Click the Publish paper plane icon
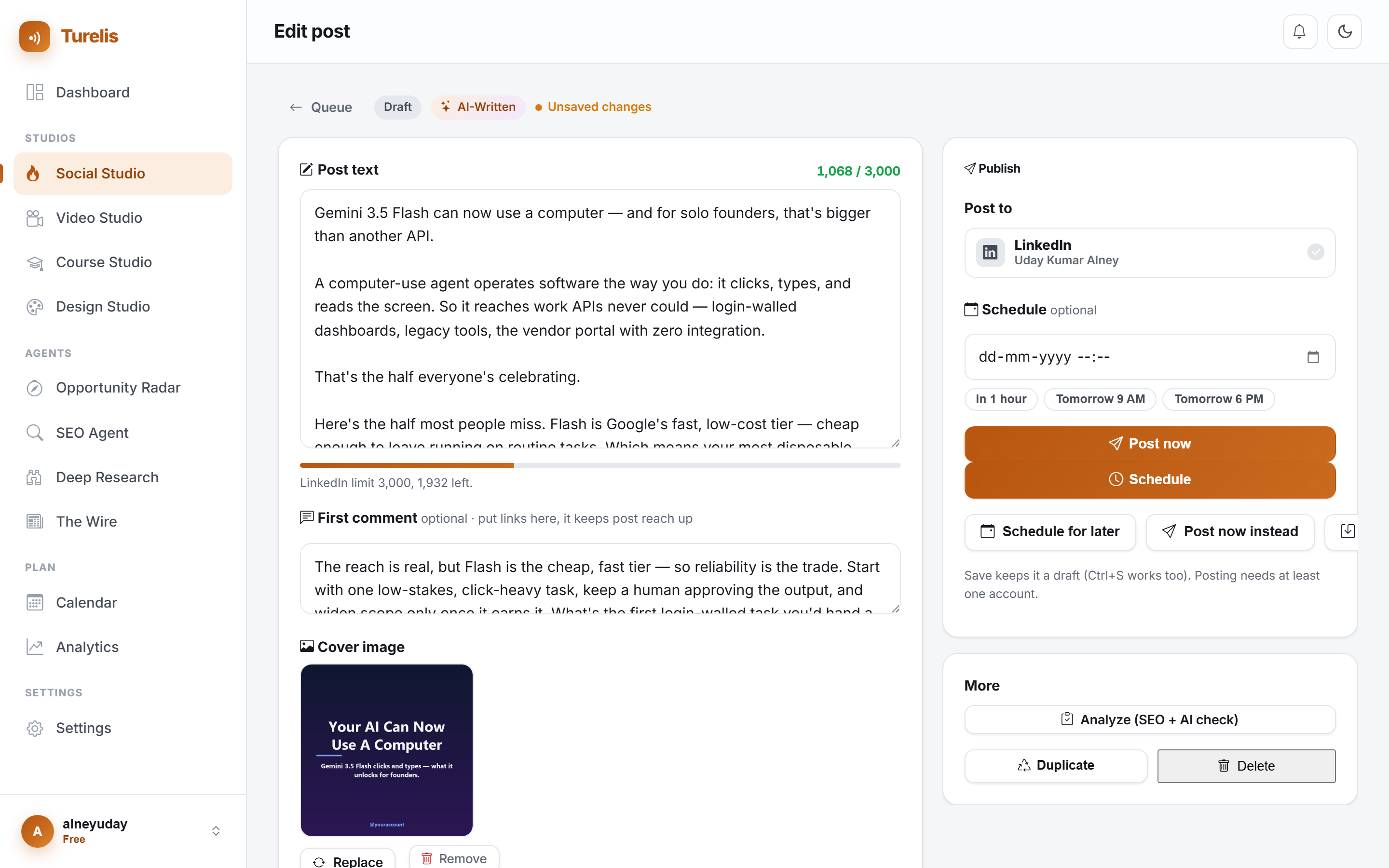 click(970, 168)
